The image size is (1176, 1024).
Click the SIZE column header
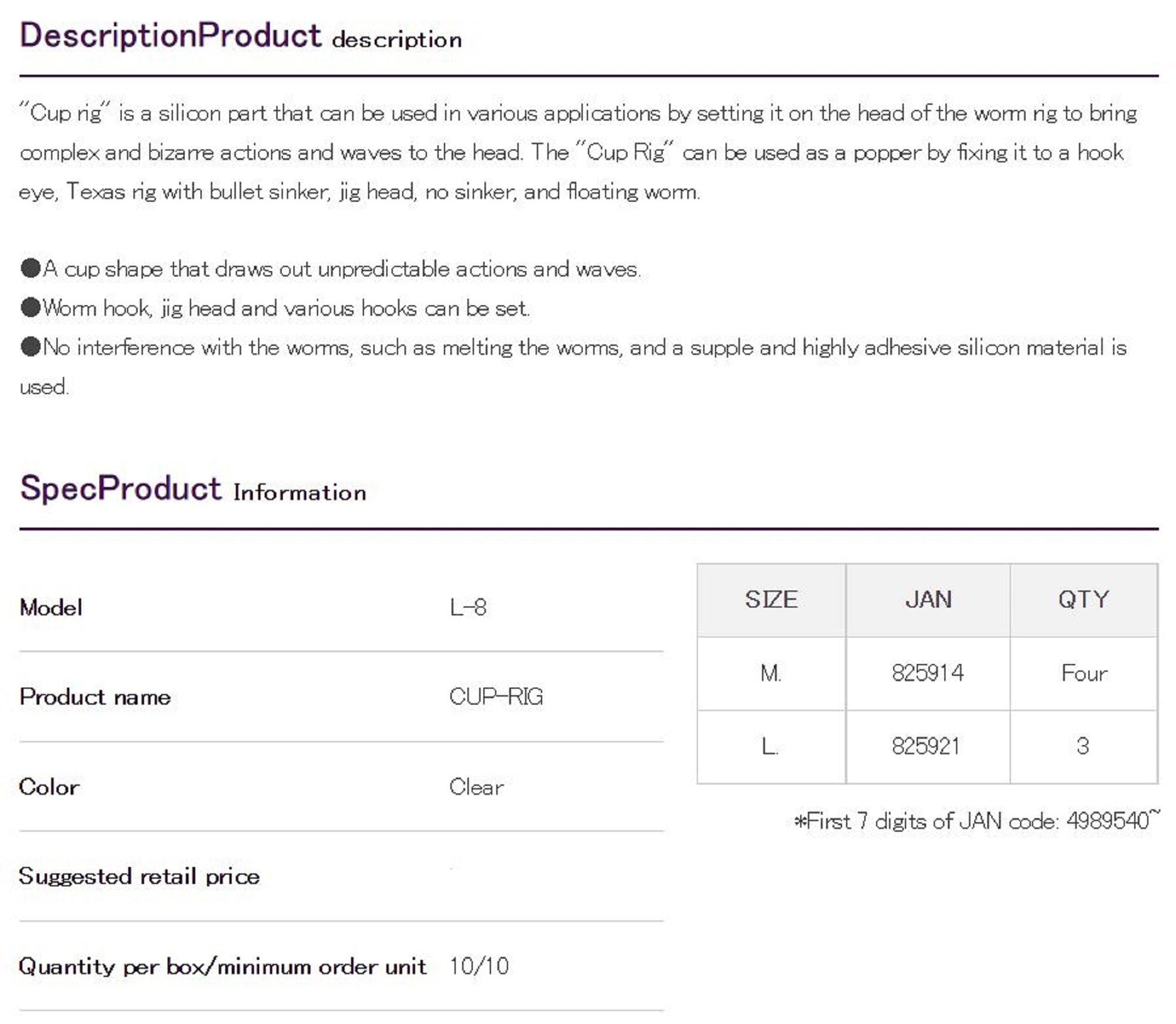pyautogui.click(x=771, y=599)
